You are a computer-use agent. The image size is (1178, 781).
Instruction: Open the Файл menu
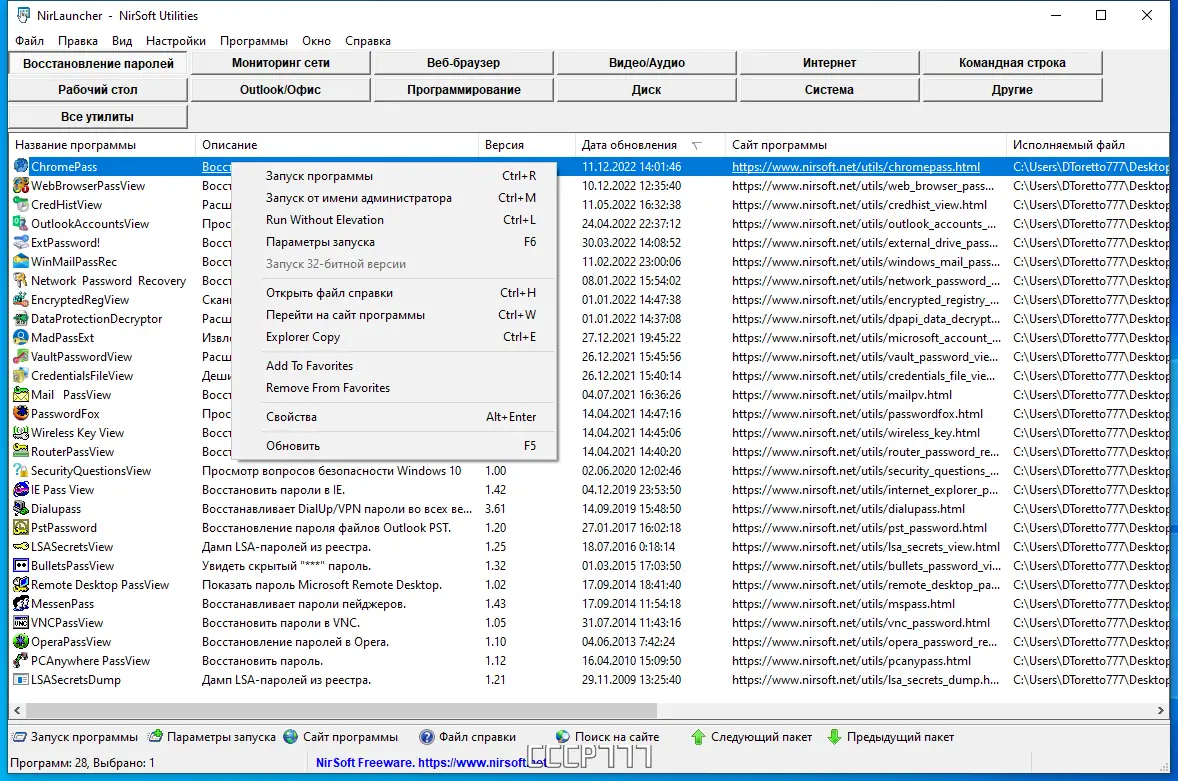tap(29, 41)
